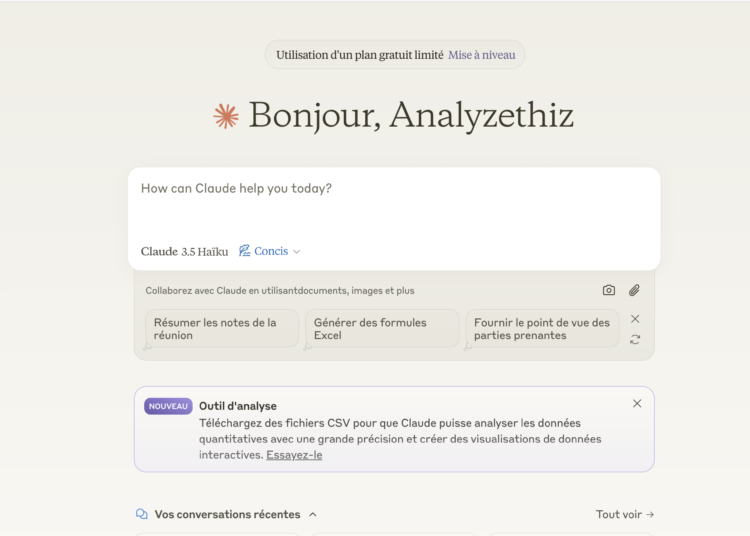Pick Fournir le point de vue des parties prenantes
The width and height of the screenshot is (750, 536).
[x=542, y=329]
